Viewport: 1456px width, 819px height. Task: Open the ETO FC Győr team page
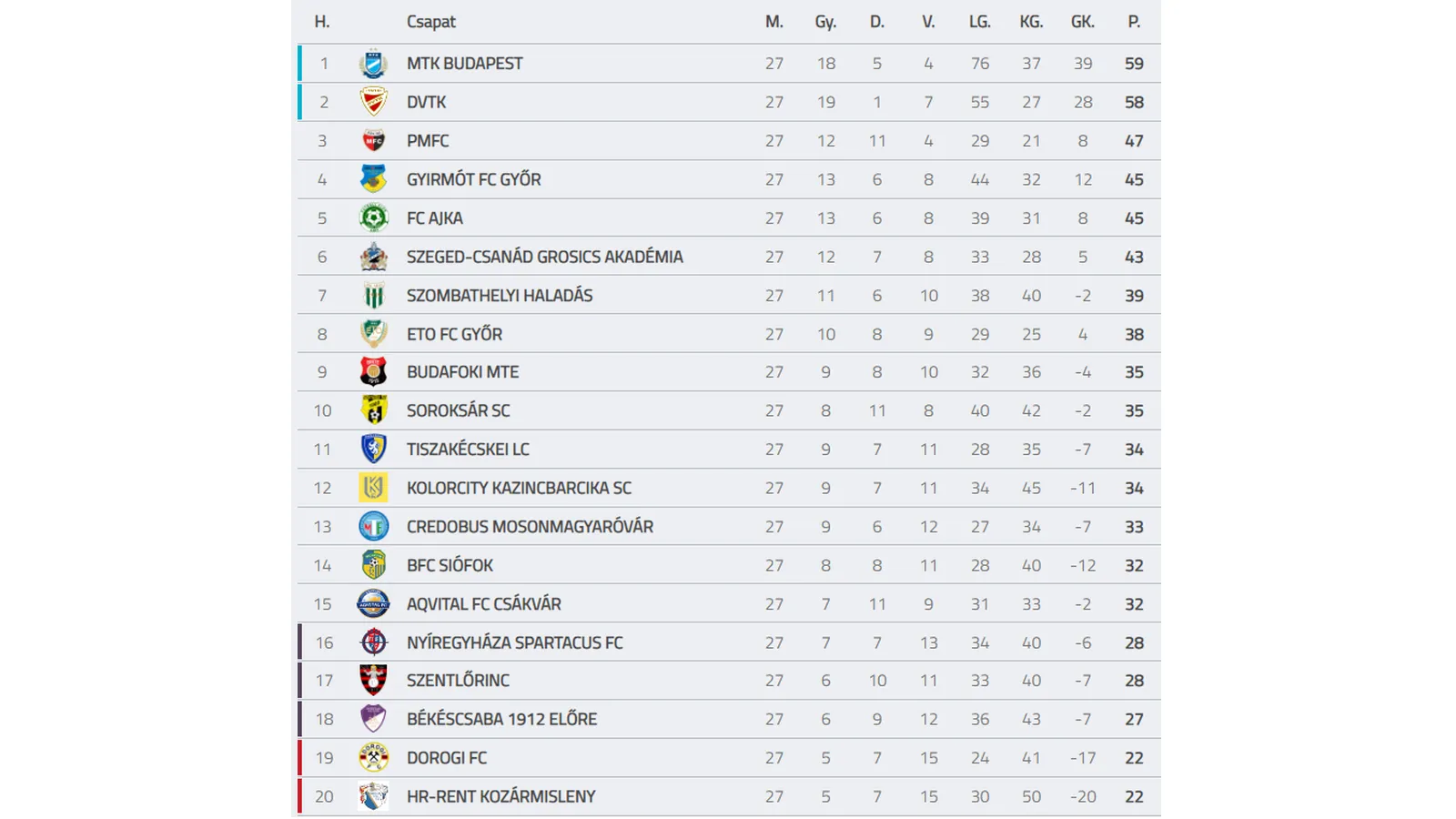point(454,334)
